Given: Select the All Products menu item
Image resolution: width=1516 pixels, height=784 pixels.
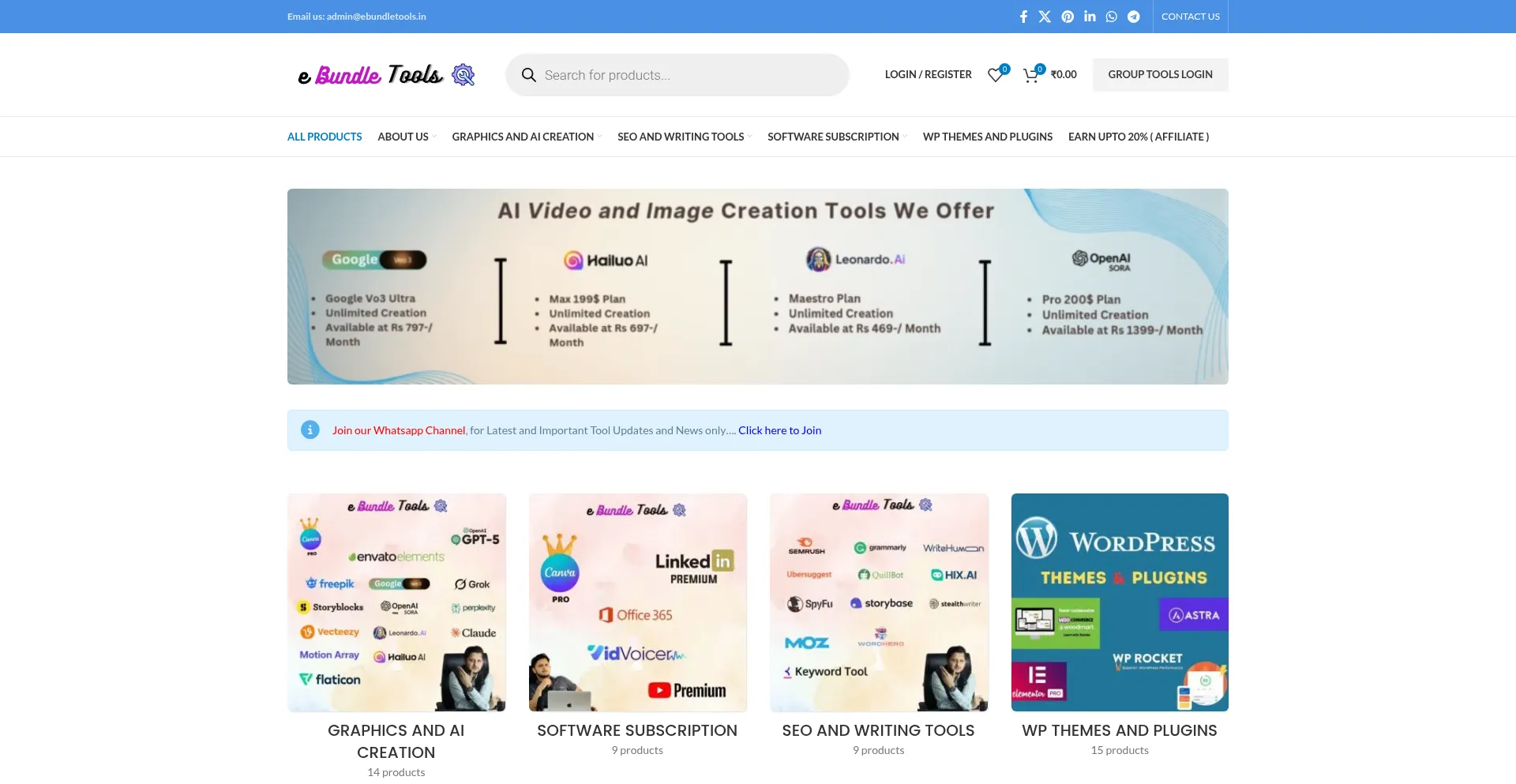Looking at the screenshot, I should (x=325, y=137).
